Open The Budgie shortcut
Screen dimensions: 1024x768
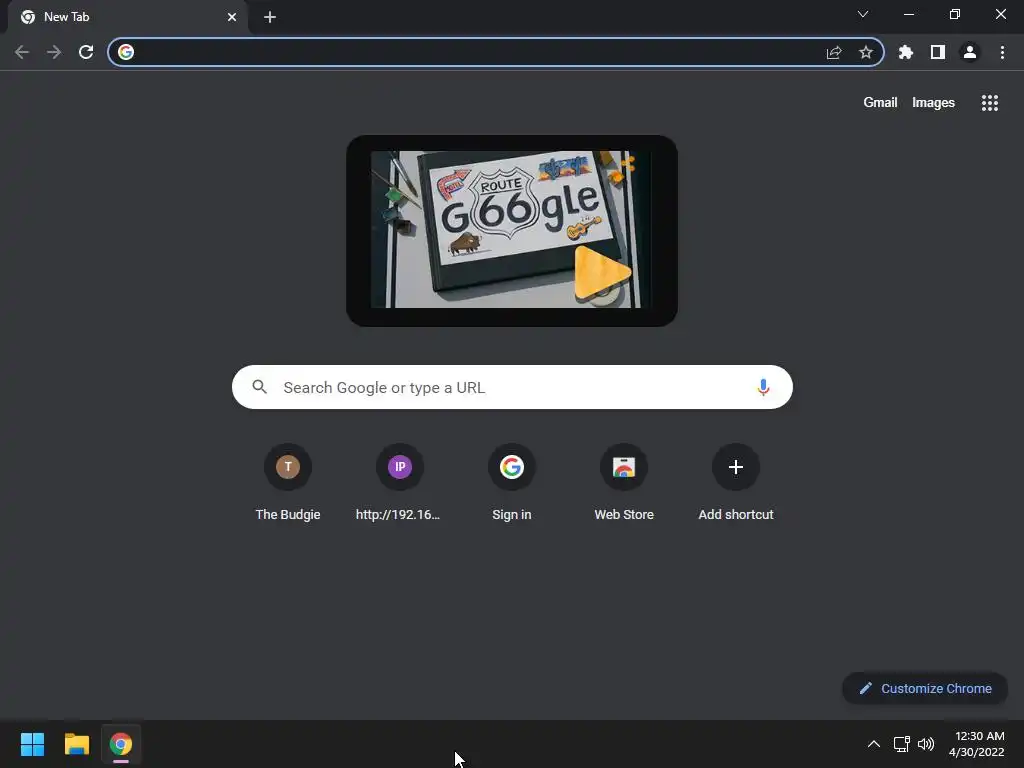pos(288,483)
